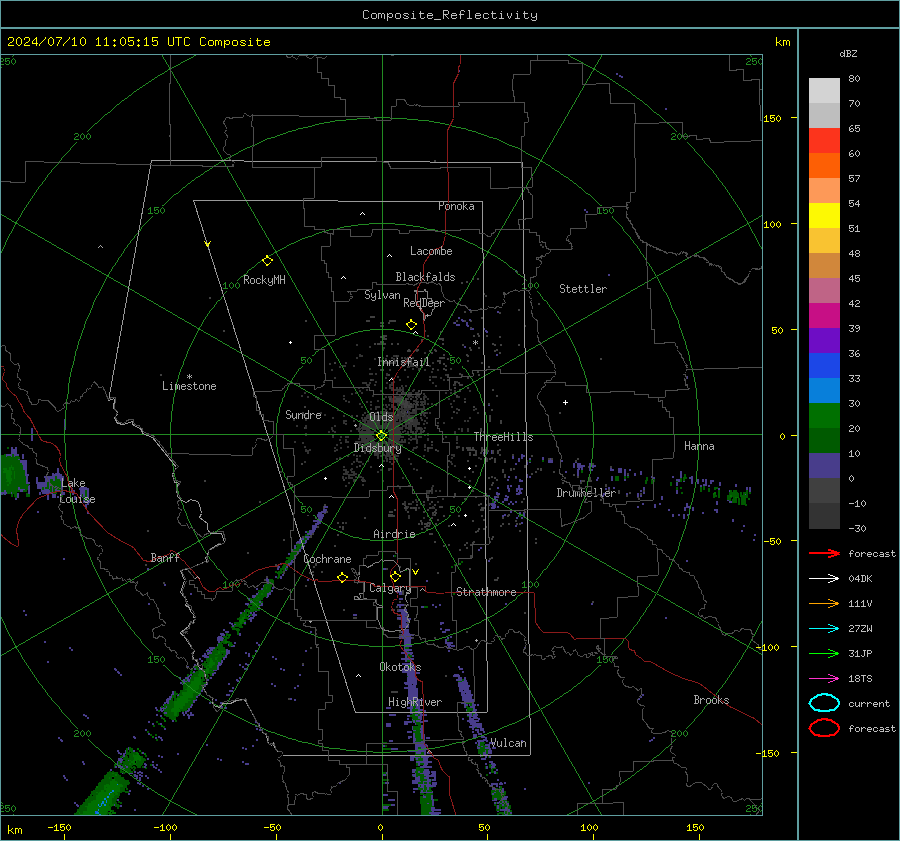Image resolution: width=900 pixels, height=841 pixels.
Task: Click the RedDeer city label
Action: click(x=424, y=303)
